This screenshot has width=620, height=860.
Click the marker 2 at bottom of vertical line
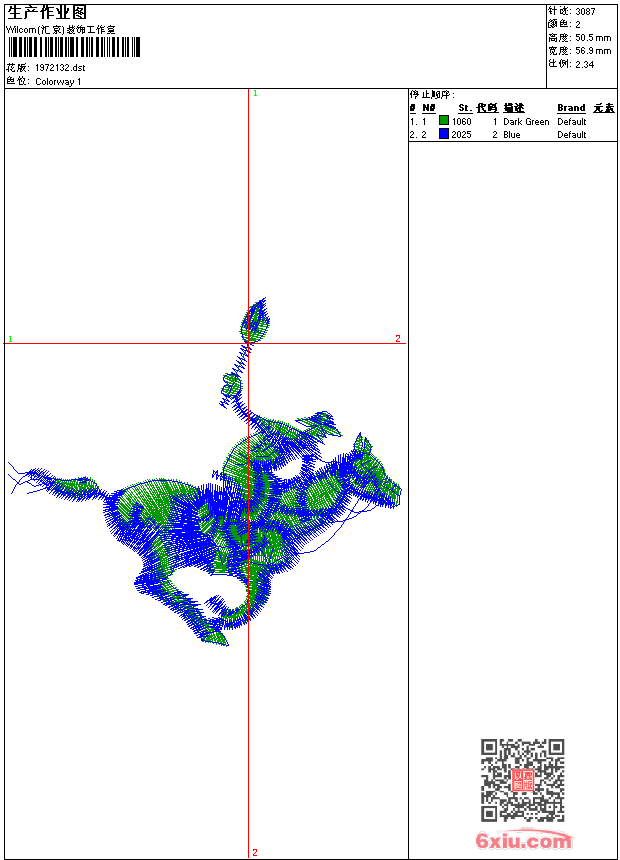(x=255, y=852)
